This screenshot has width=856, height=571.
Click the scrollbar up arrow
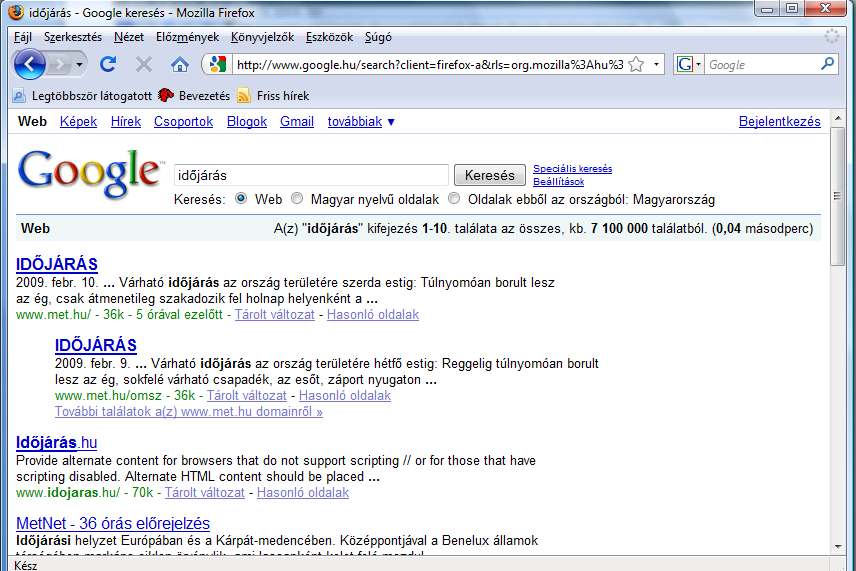pyautogui.click(x=838, y=118)
